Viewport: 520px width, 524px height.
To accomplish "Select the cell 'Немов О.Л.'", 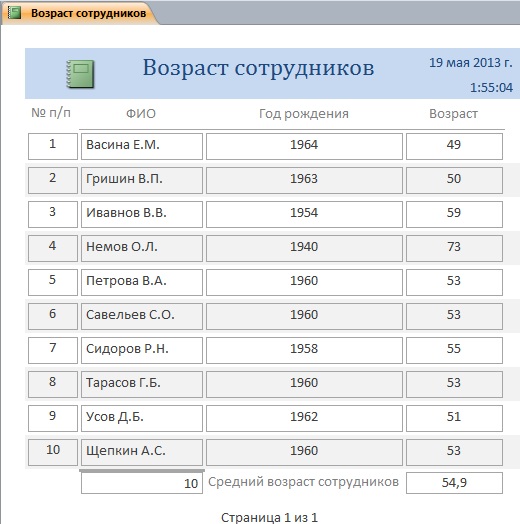I will coord(142,248).
